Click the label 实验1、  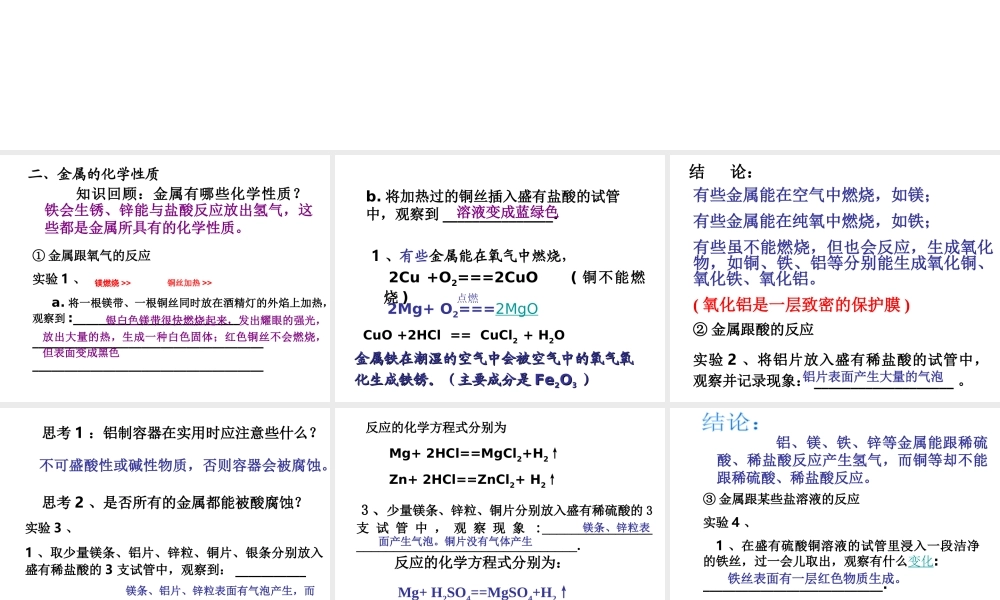tap(57, 279)
